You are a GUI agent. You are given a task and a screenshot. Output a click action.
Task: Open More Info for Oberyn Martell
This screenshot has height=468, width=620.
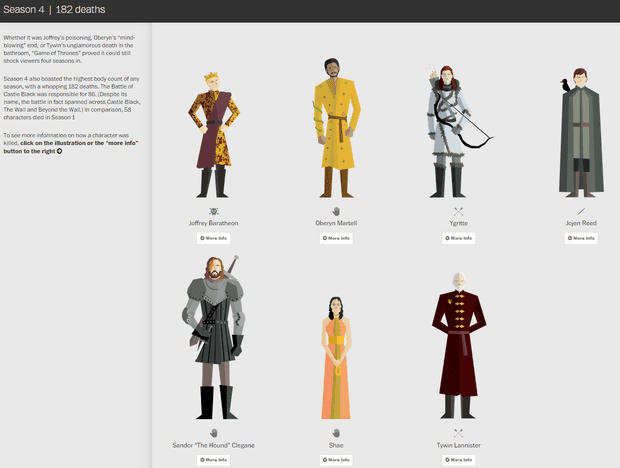click(x=336, y=239)
